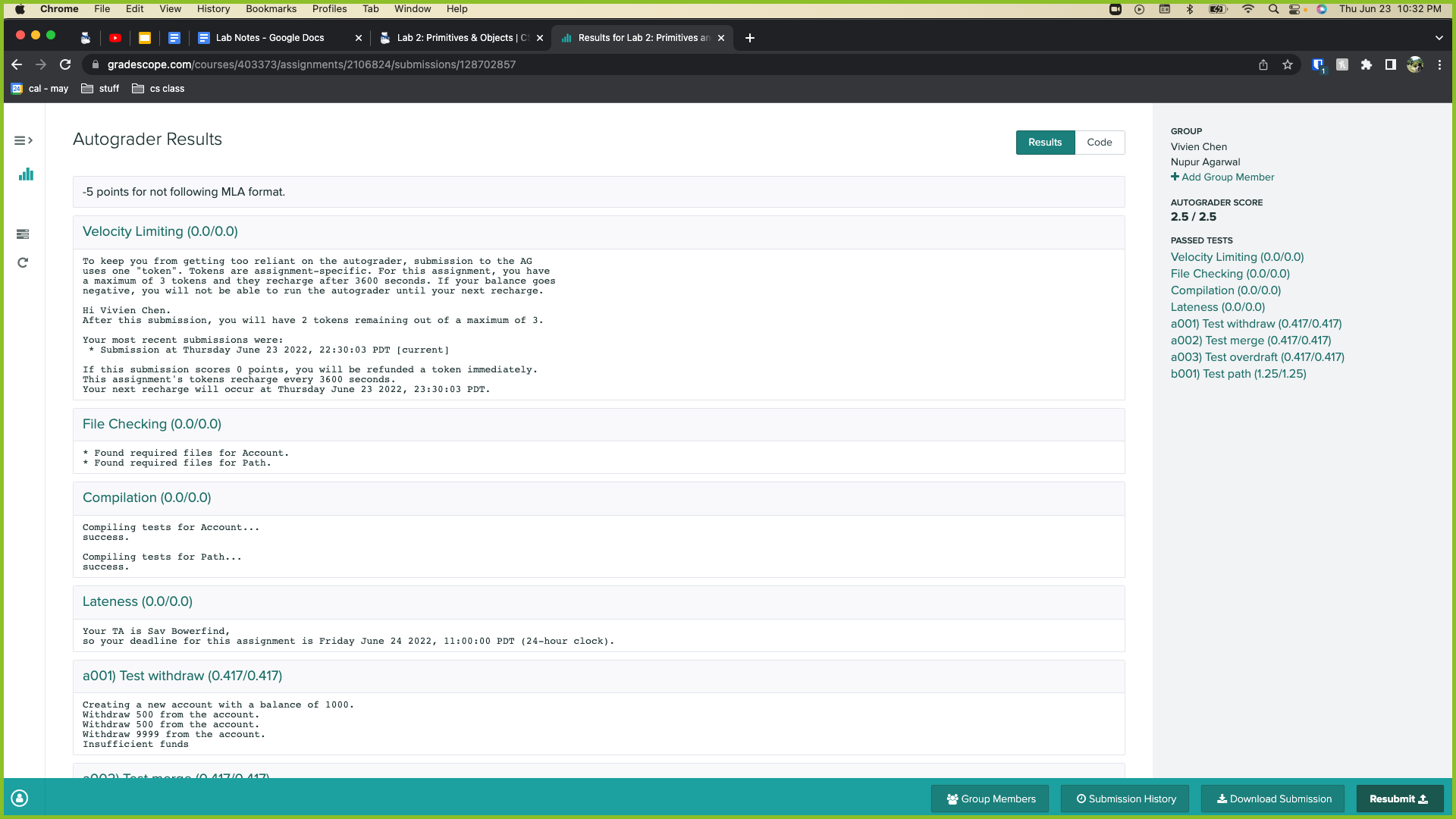Click the sidebar list/rubric icon
The width and height of the screenshot is (1456, 819).
pos(23,234)
